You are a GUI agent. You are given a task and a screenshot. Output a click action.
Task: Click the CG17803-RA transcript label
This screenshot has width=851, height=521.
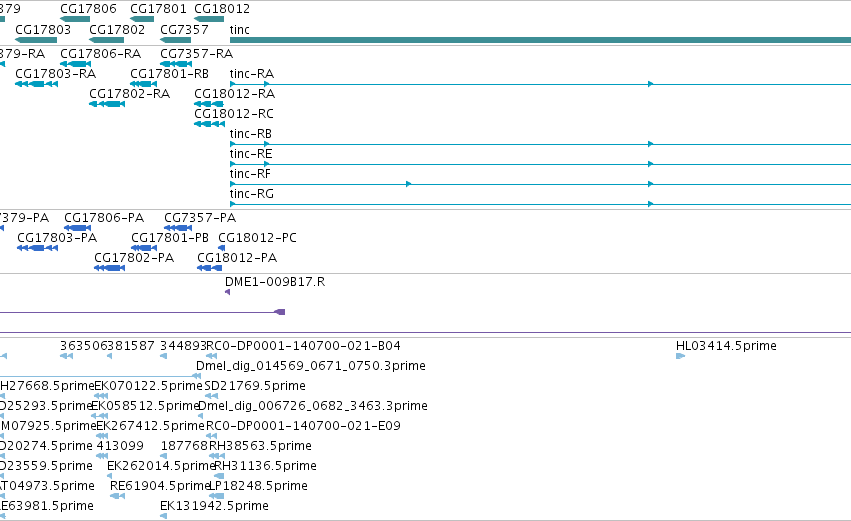click(x=55, y=74)
